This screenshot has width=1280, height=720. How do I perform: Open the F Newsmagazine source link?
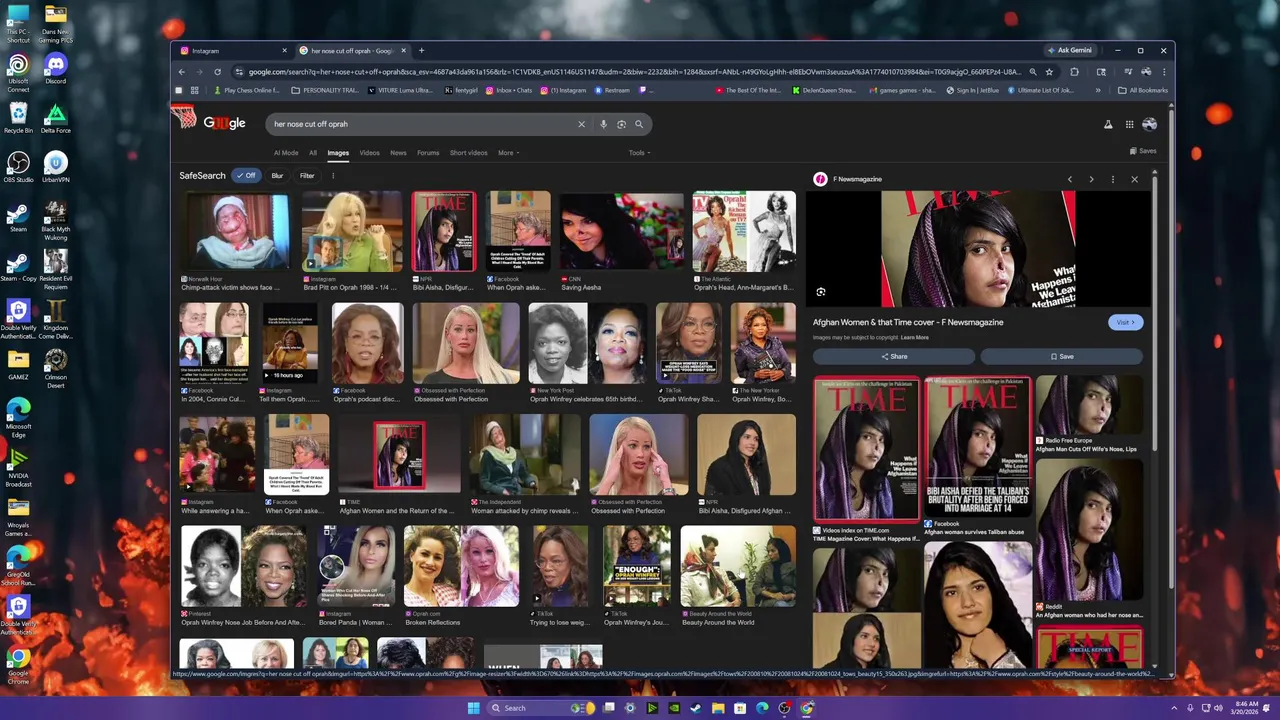tap(848, 179)
